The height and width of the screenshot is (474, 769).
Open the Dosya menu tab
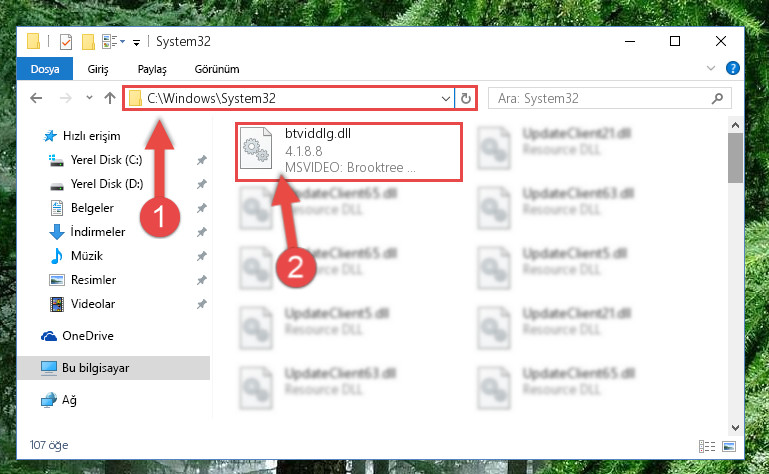[45, 69]
